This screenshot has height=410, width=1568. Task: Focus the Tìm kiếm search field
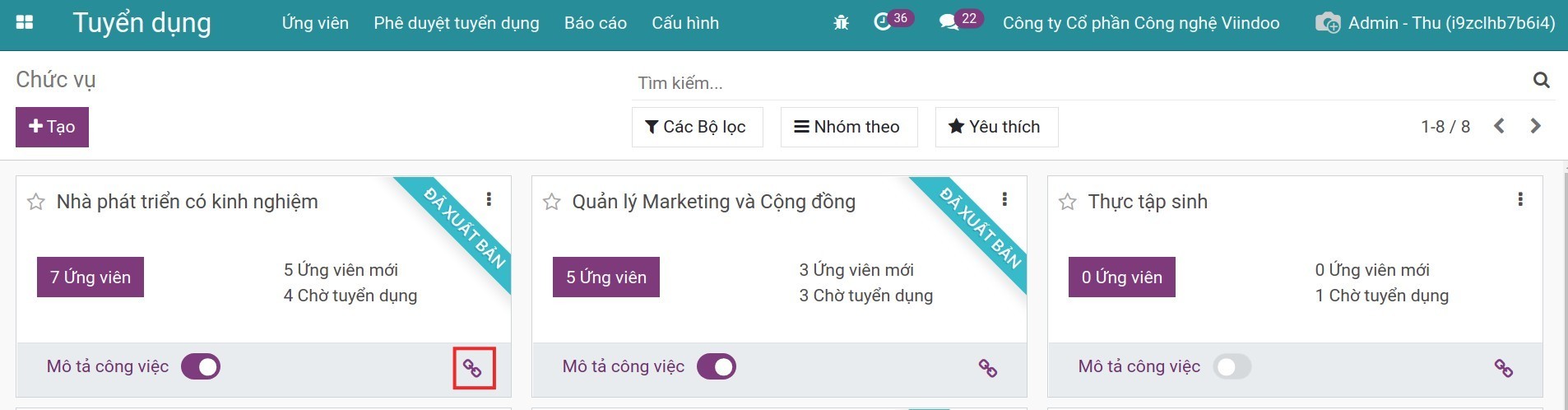coord(1069,82)
